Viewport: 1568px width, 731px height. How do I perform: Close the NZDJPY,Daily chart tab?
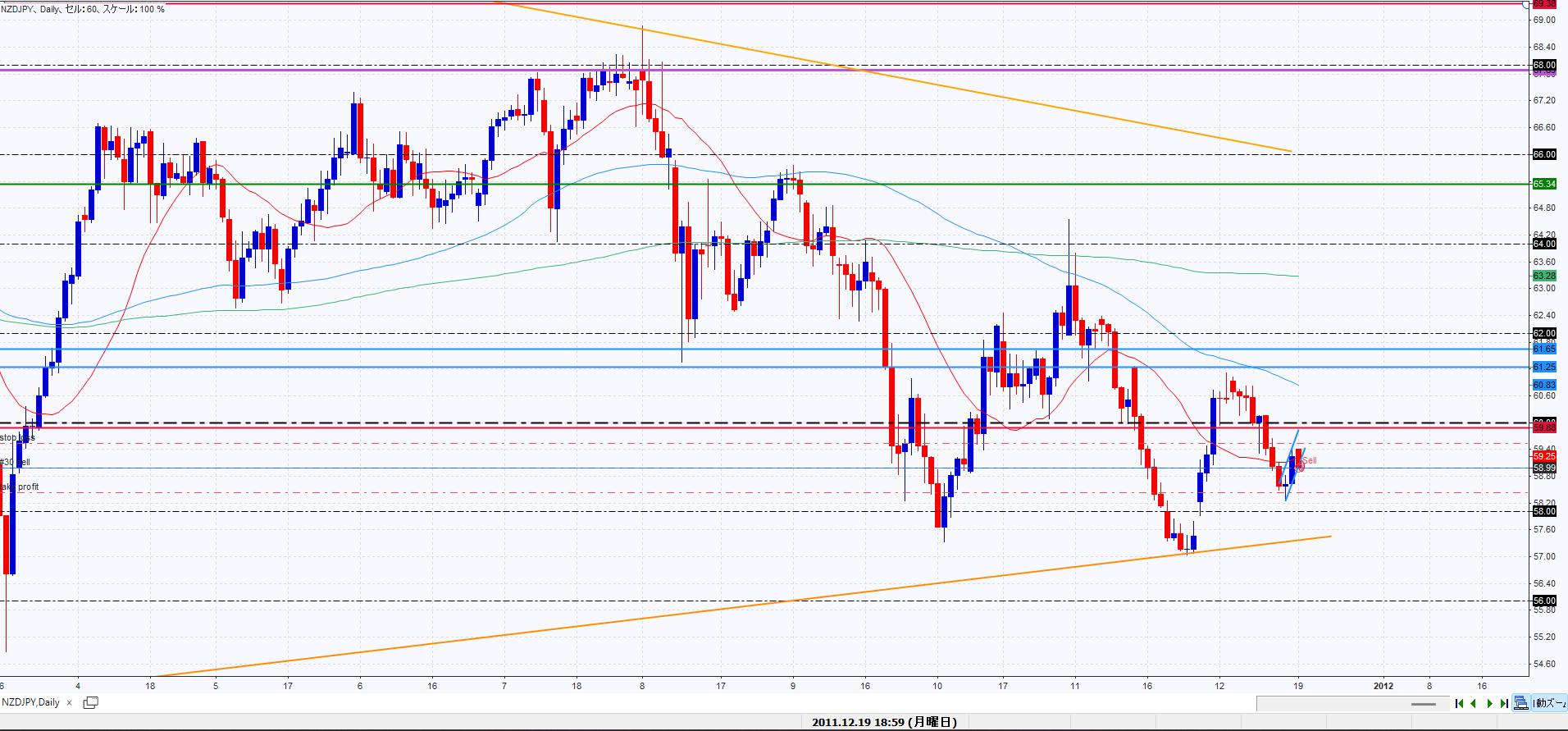pyautogui.click(x=70, y=702)
